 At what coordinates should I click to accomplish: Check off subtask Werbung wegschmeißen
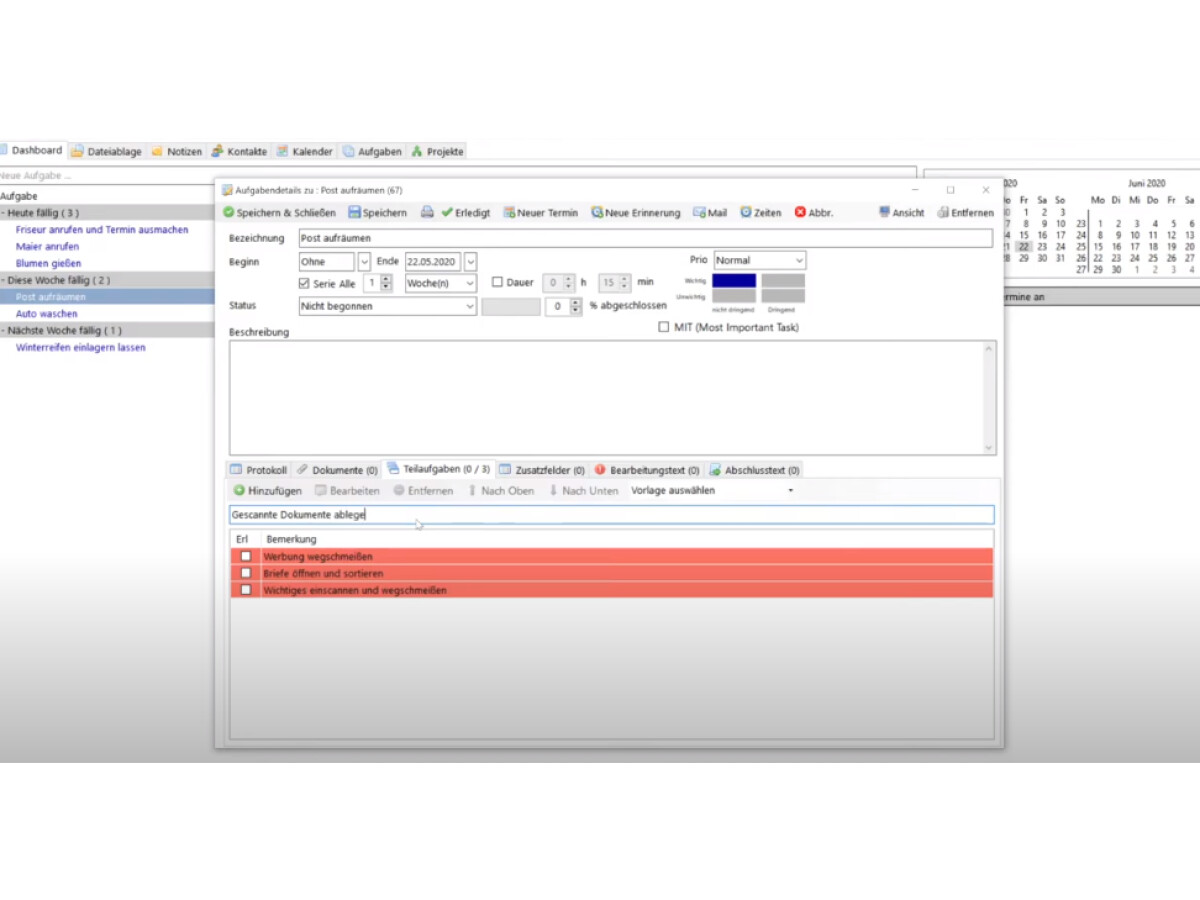click(x=246, y=557)
